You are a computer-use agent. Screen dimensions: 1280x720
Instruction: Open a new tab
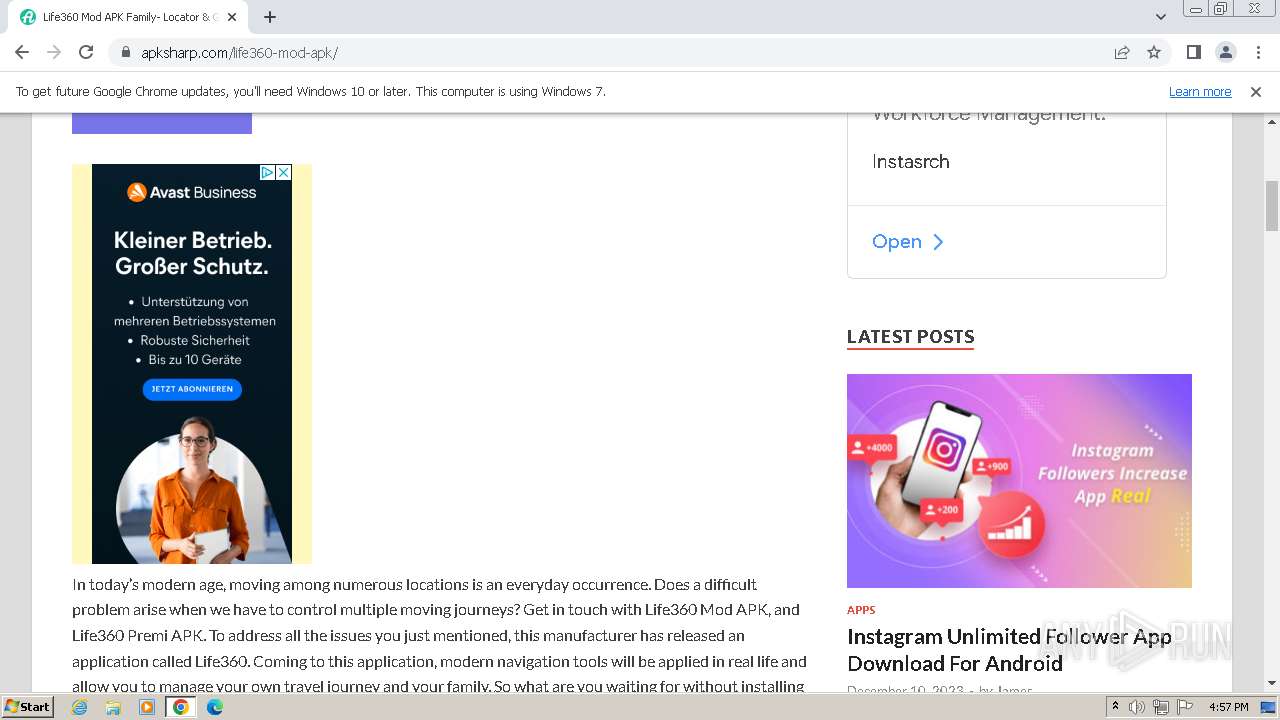pyautogui.click(x=270, y=17)
